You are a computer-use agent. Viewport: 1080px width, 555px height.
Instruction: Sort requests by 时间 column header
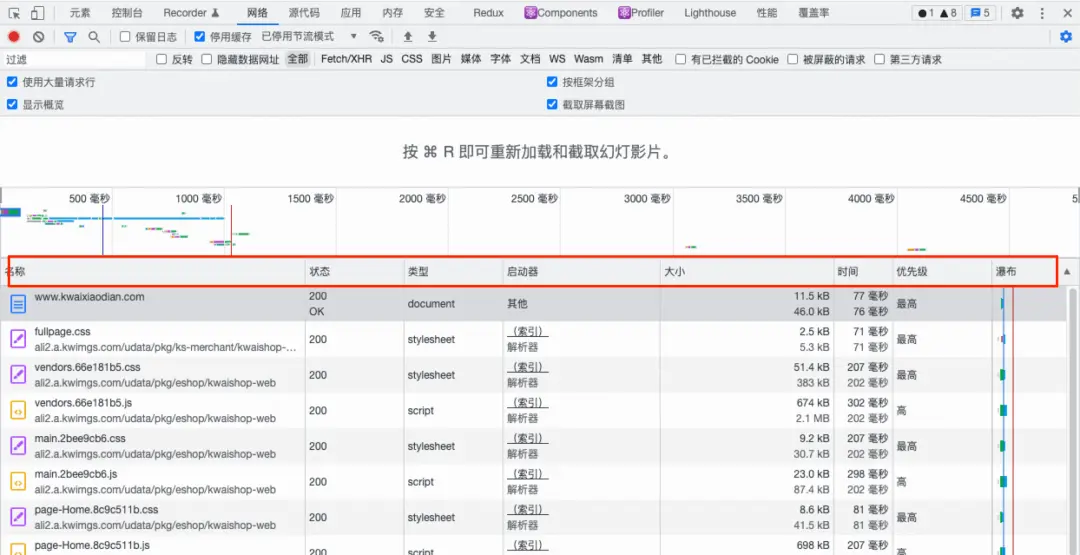(x=863, y=272)
